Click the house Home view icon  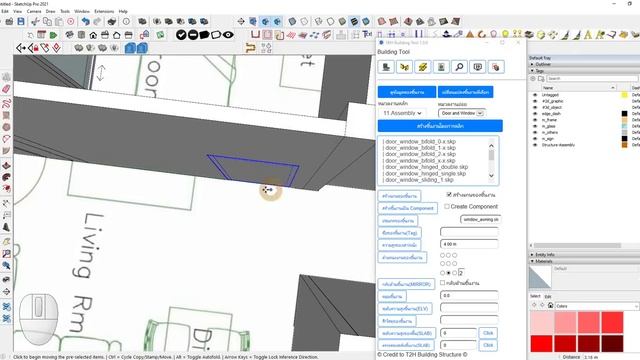pos(93,35)
